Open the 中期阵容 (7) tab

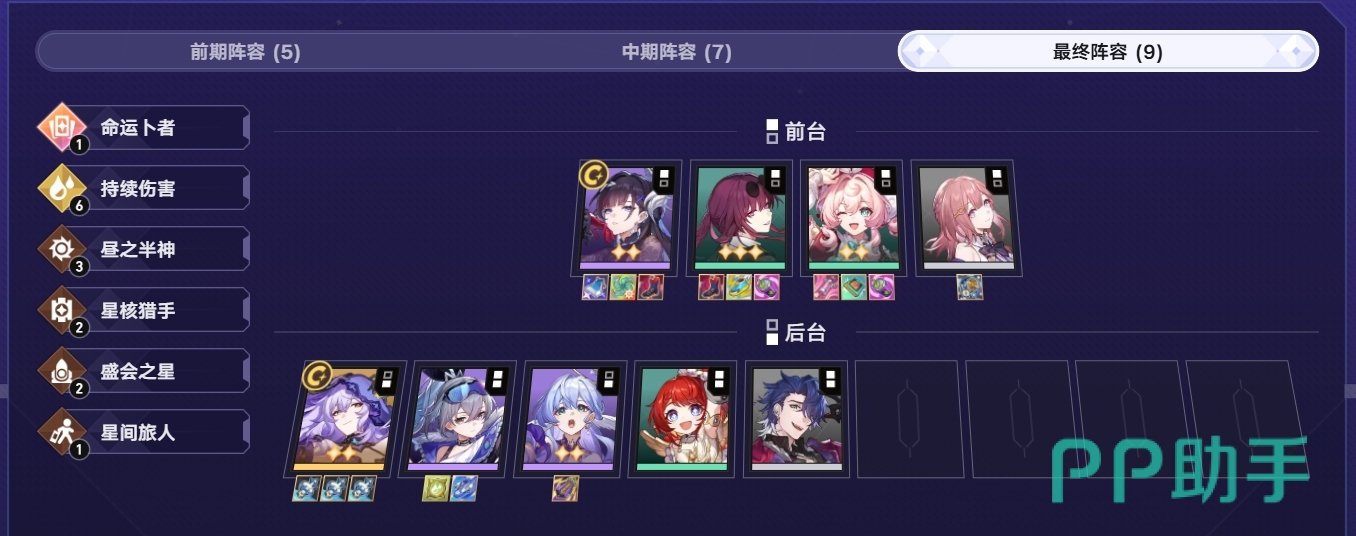(677, 52)
